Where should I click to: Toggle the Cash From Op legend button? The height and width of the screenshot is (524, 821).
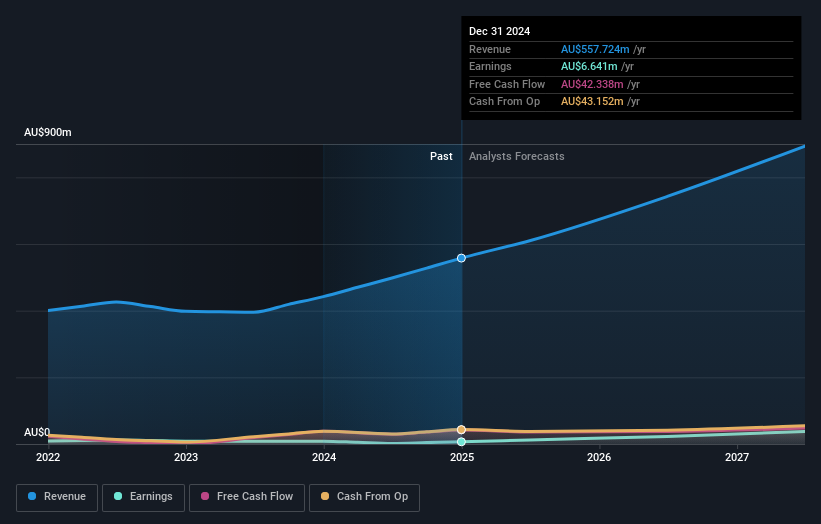click(x=364, y=497)
